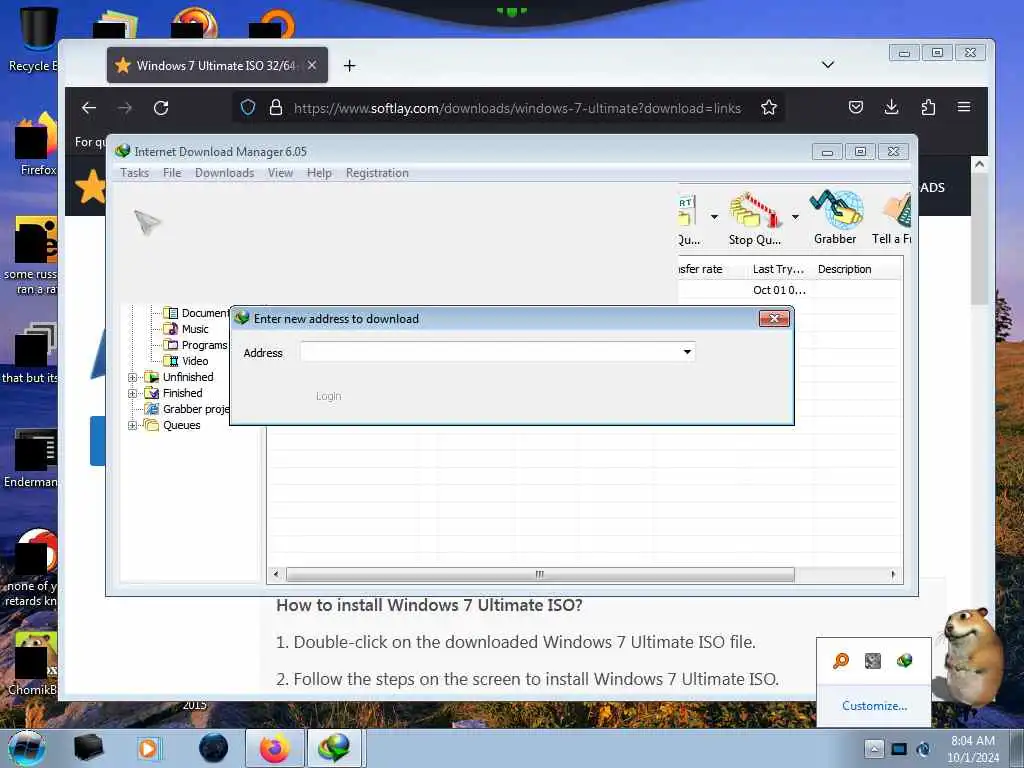Select the Music category
The image size is (1024, 768).
click(186, 329)
